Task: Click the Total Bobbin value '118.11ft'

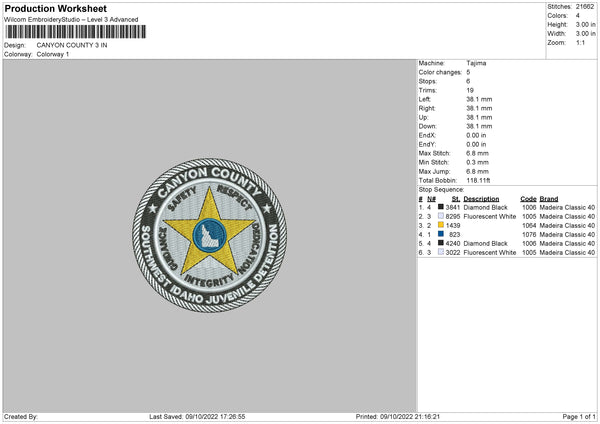Action: click(478, 180)
